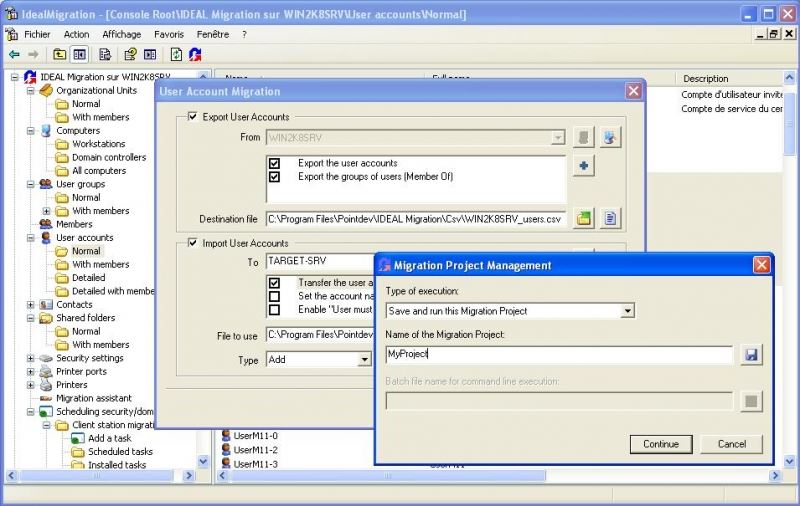Collapse the Organizational Units tree node
Image resolution: width=800 pixels, height=506 pixels.
coord(30,90)
